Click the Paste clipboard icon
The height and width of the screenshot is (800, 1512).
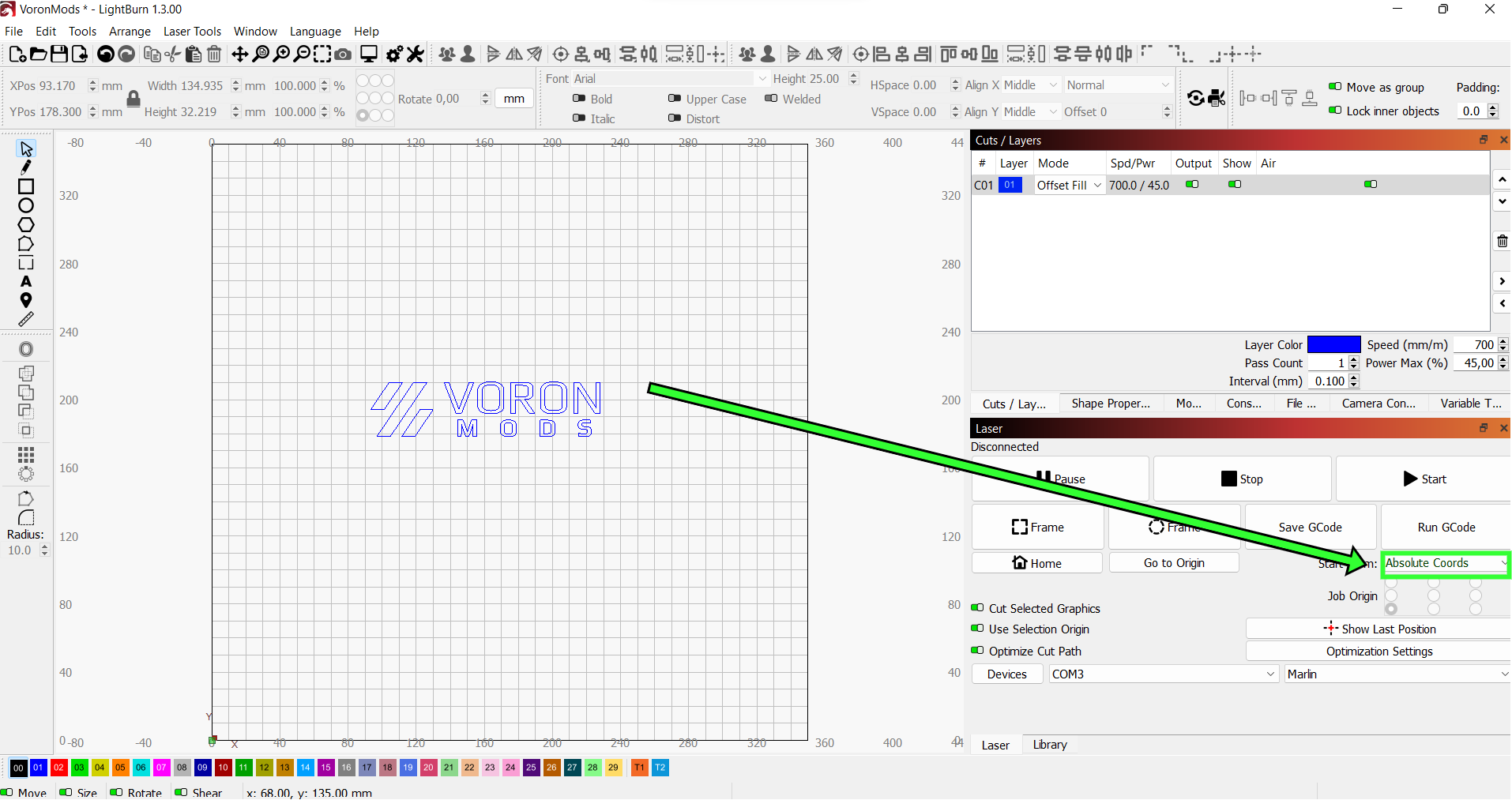pyautogui.click(x=193, y=54)
